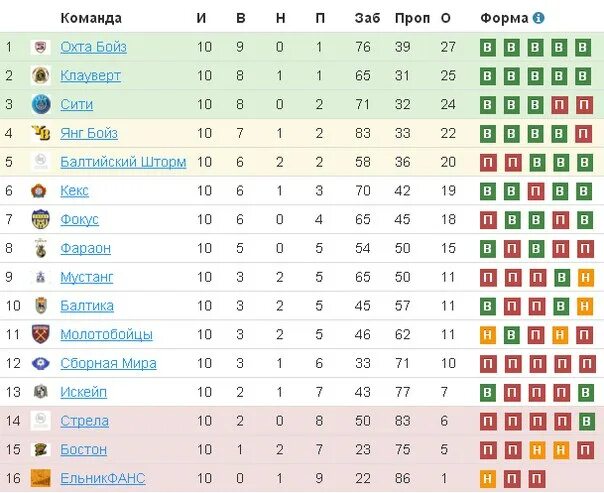Click the Команда column header
This screenshot has height=493, width=604.
tap(91, 18)
